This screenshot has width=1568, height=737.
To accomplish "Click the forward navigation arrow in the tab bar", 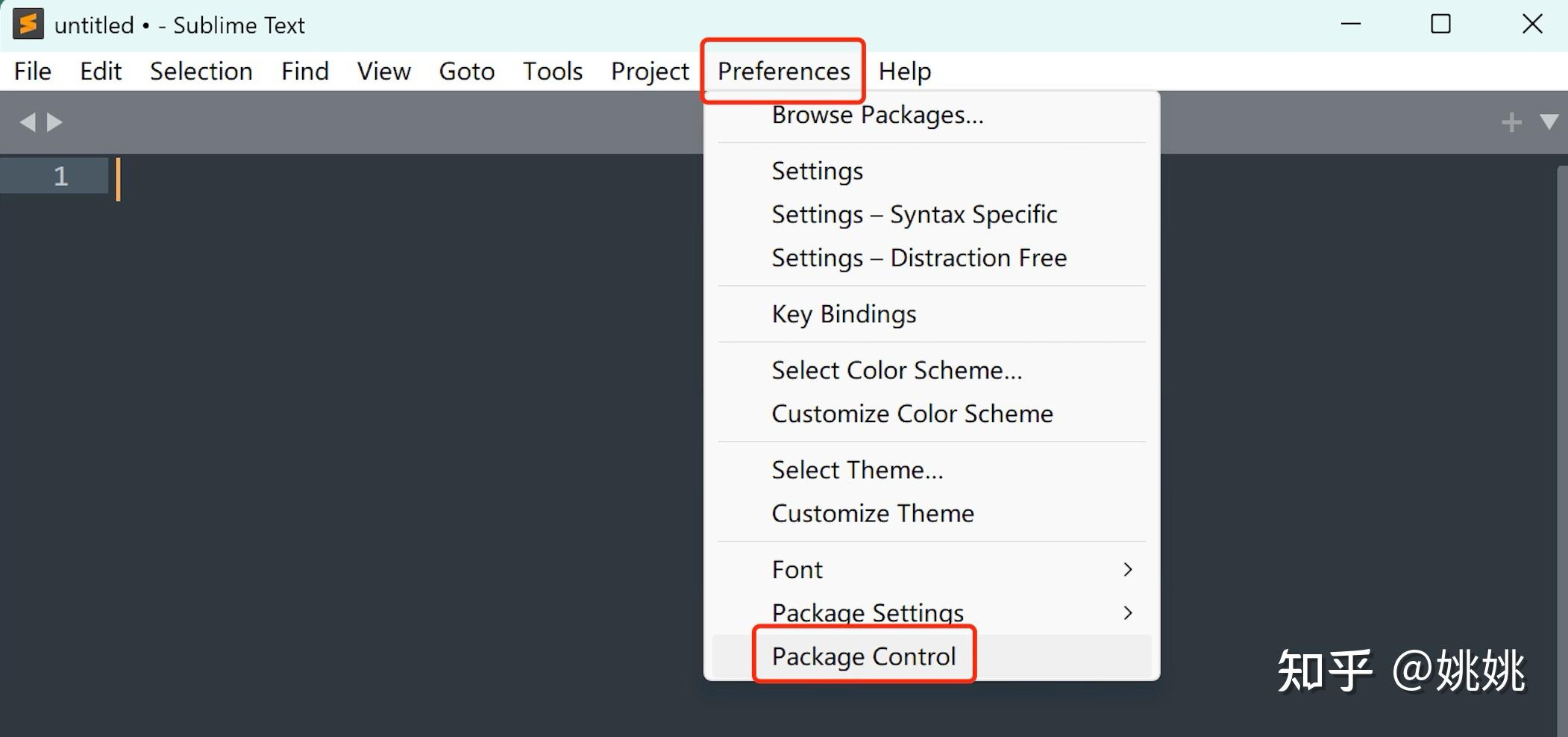I will [x=54, y=121].
